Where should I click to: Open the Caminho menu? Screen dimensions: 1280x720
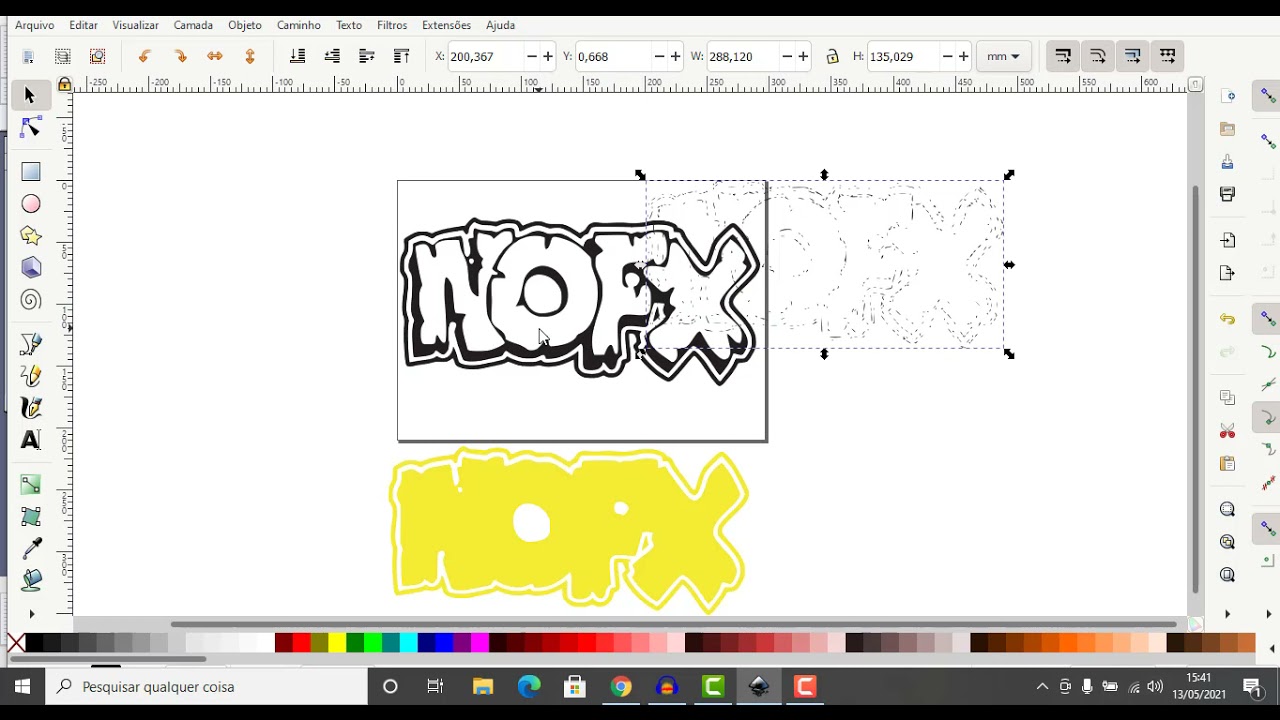[299, 25]
